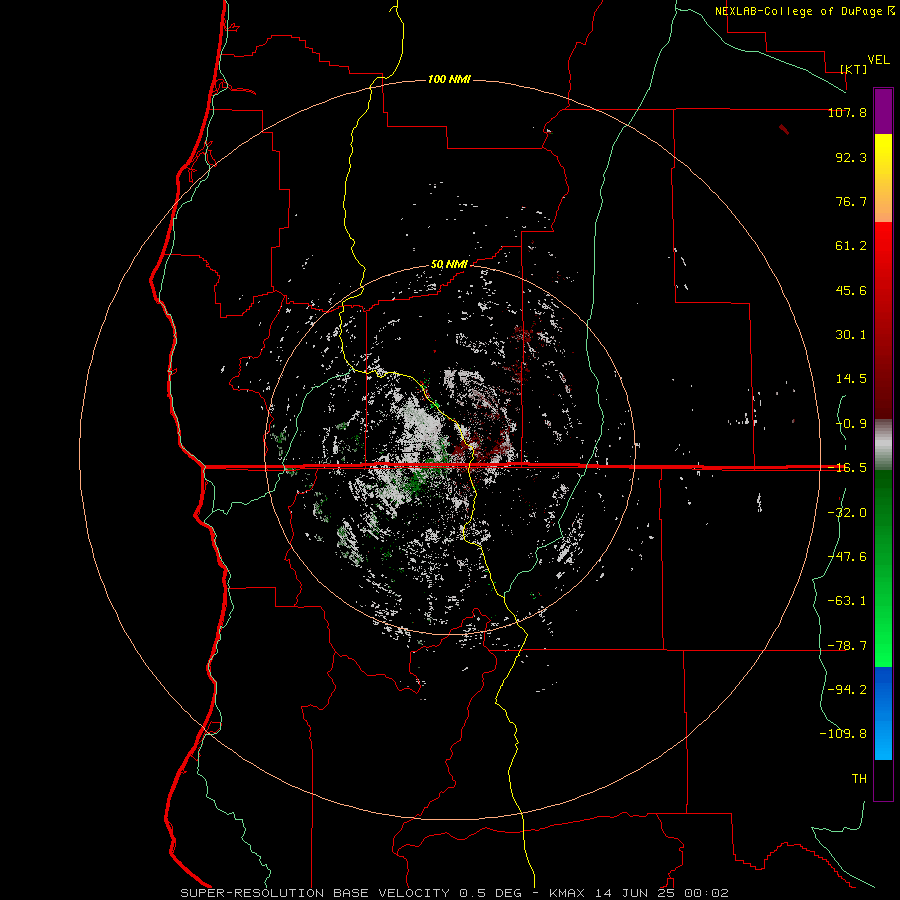Click the 14.5 velocity scale value
The image size is (900, 900).
(851, 379)
